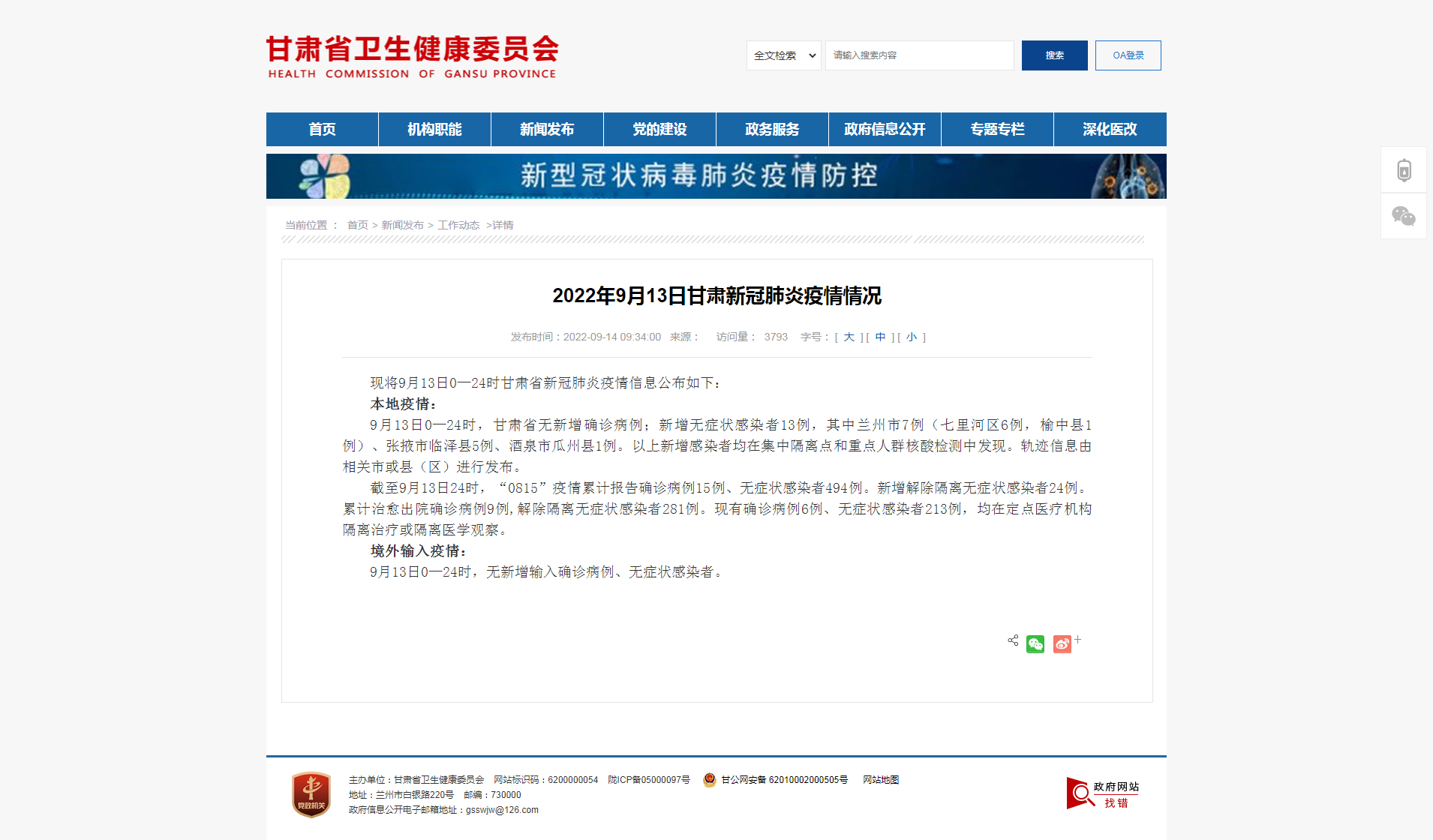
Task: Share article via red Weibo icon
Action: click(1062, 644)
